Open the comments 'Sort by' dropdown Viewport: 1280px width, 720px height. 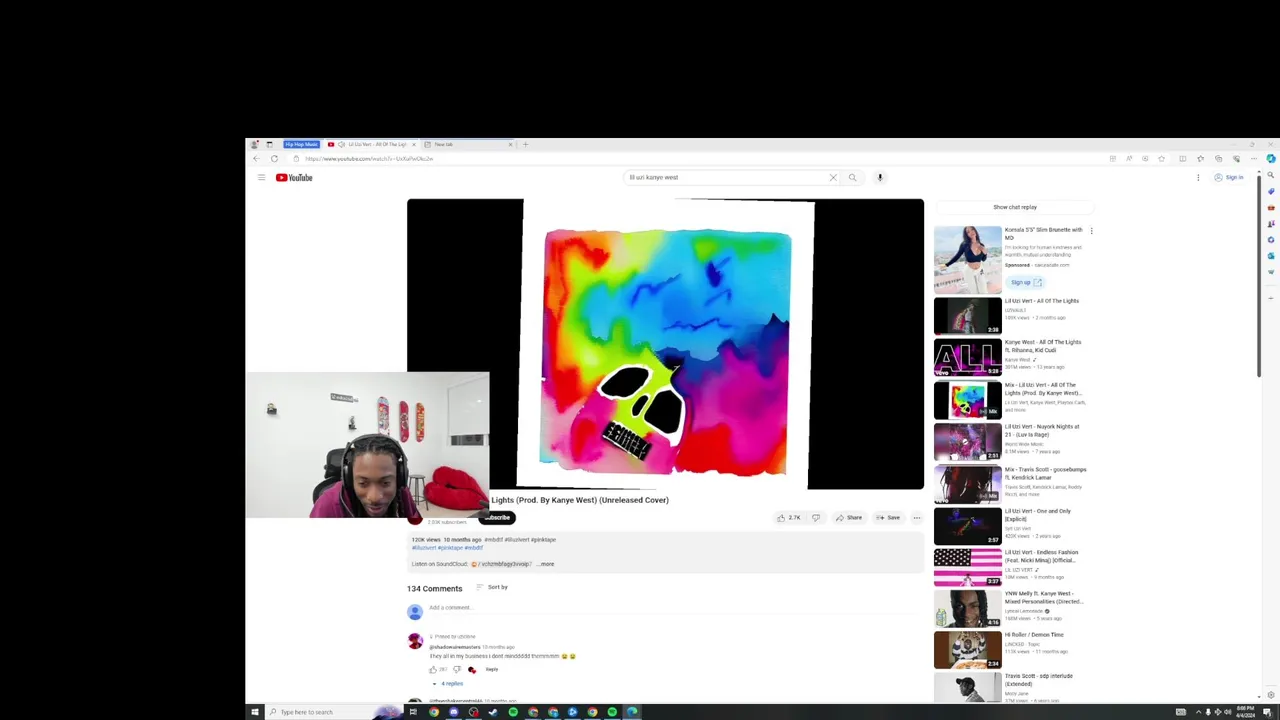492,587
